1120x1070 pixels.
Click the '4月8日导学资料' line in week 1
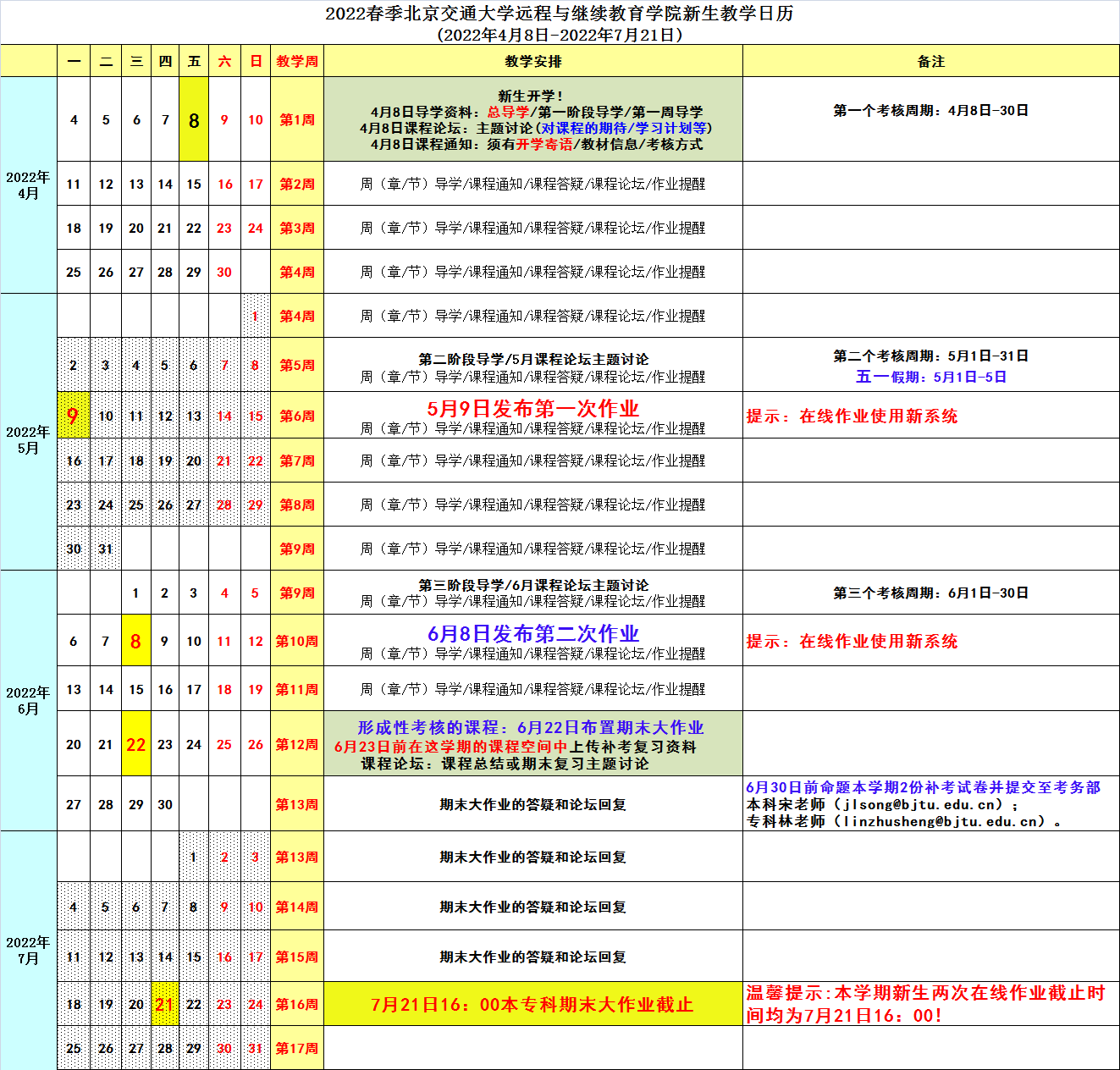(x=537, y=112)
